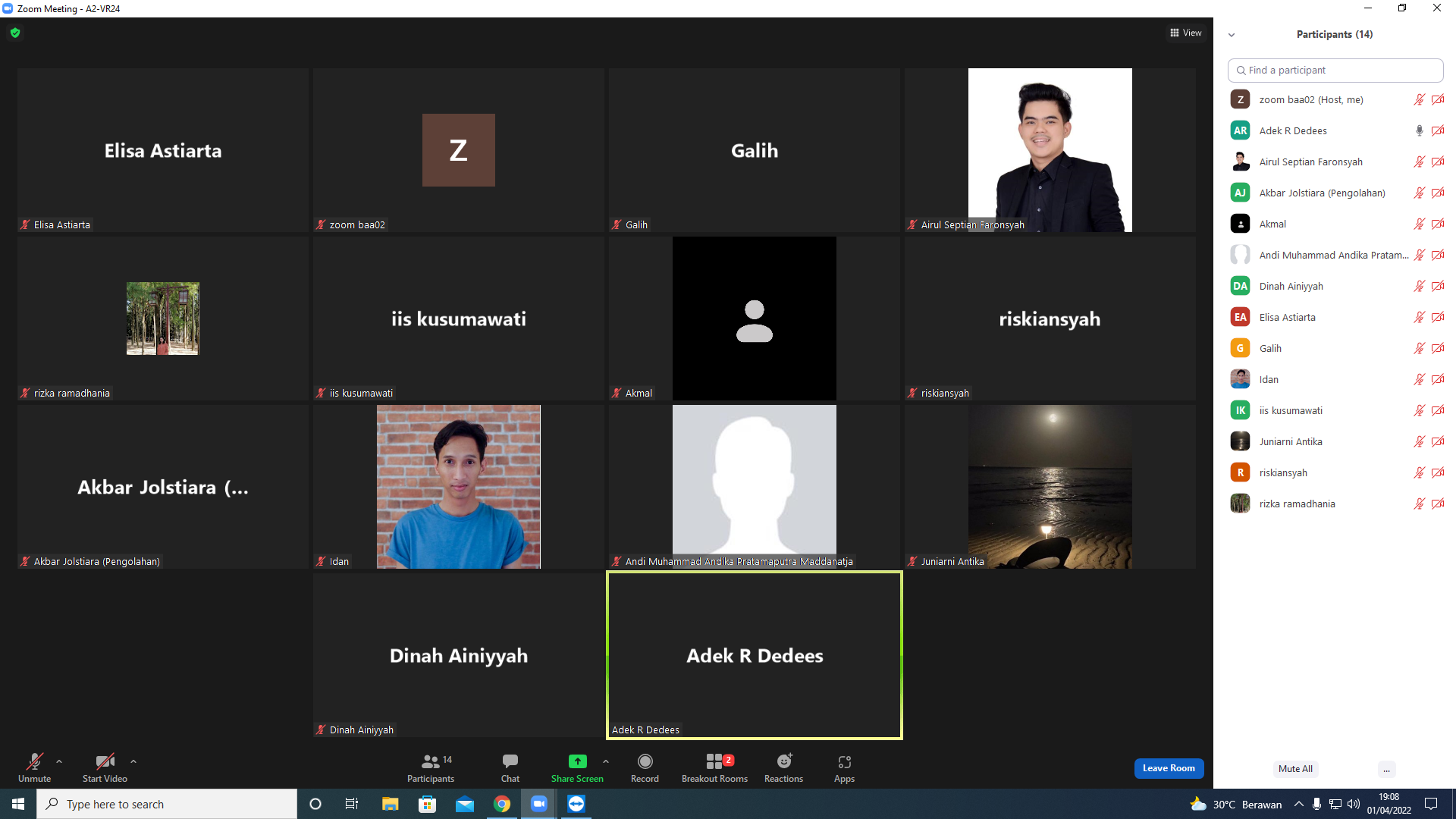Open the weather widget showing 30°C Berawan
This screenshot has height=819, width=1456.
point(1236,804)
